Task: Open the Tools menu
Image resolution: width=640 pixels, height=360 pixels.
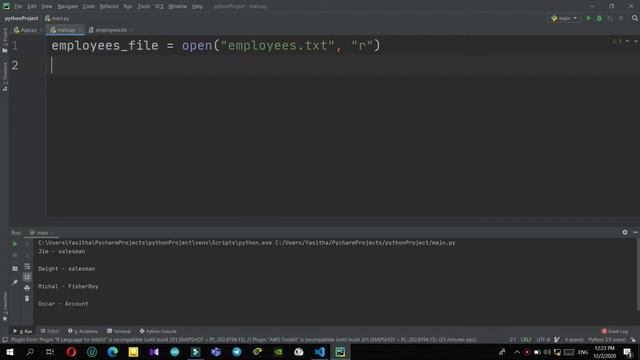Action: (143, 7)
